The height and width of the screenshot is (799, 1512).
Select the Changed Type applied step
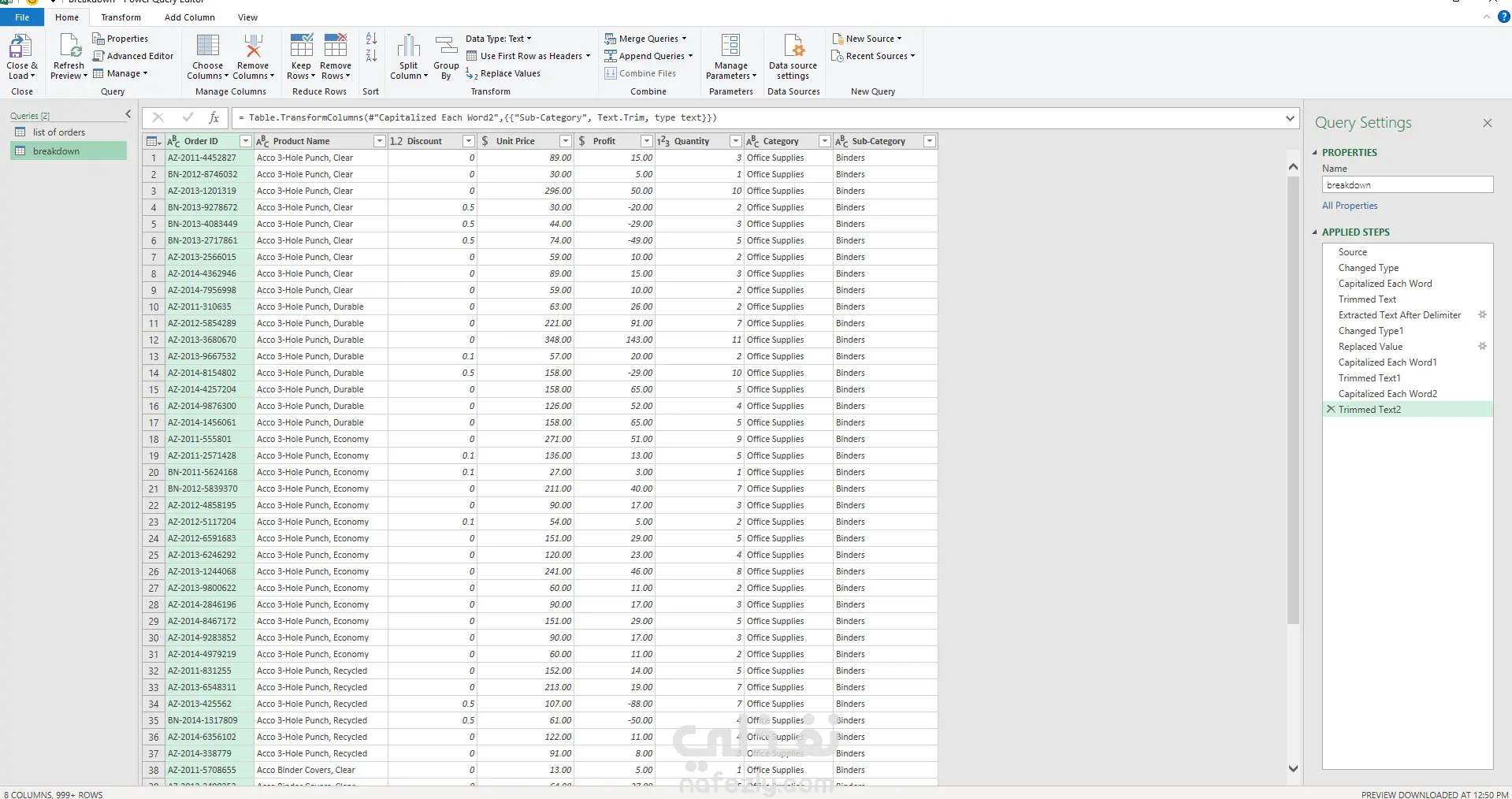[1407, 268]
